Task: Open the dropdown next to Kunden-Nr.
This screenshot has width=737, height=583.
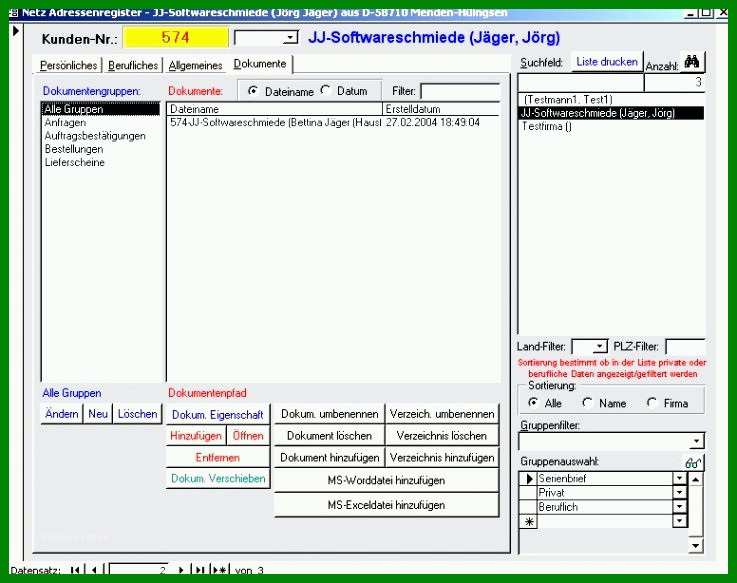Action: pos(291,38)
